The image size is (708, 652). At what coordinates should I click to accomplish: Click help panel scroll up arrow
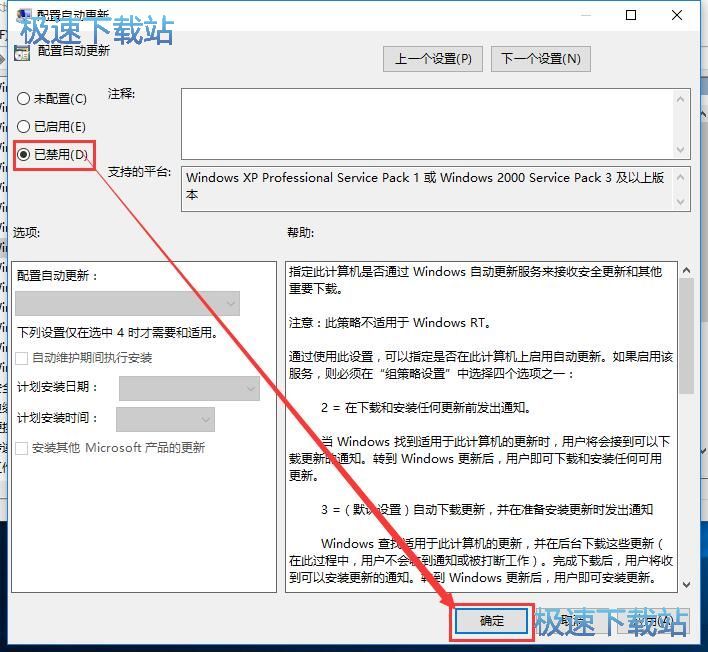pos(686,270)
